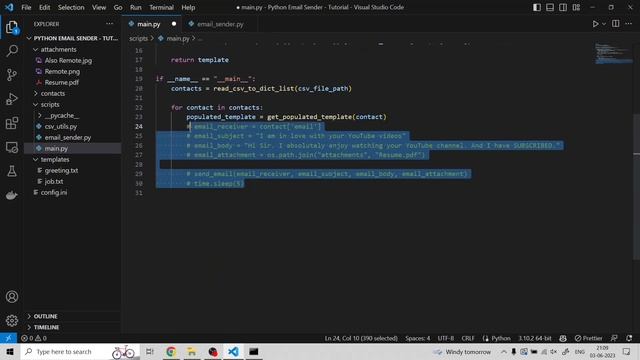Click the feedback icon in status bar
The image size is (640, 360).
click(x=614, y=338)
